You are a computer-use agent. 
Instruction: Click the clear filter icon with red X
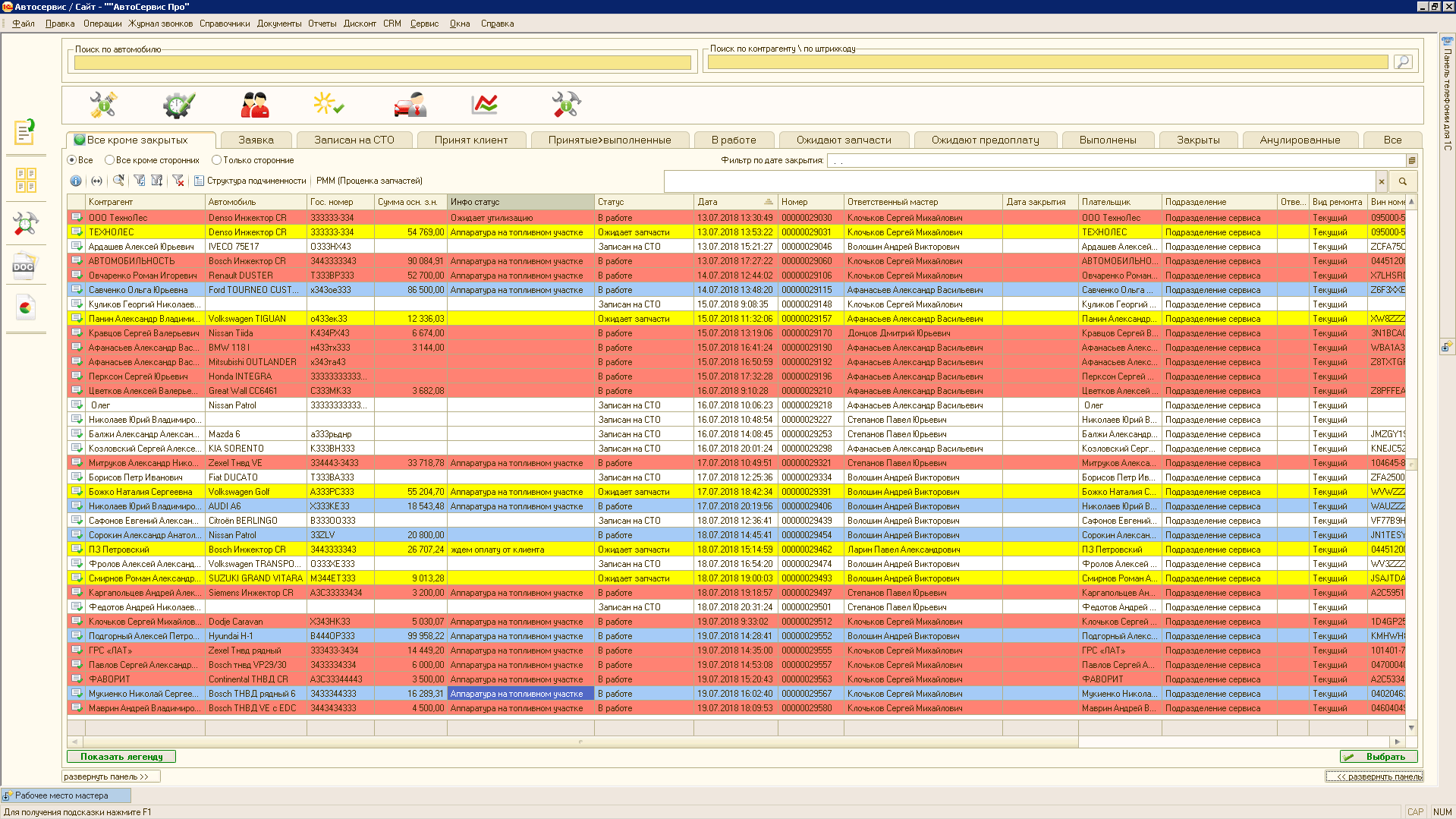point(178,181)
